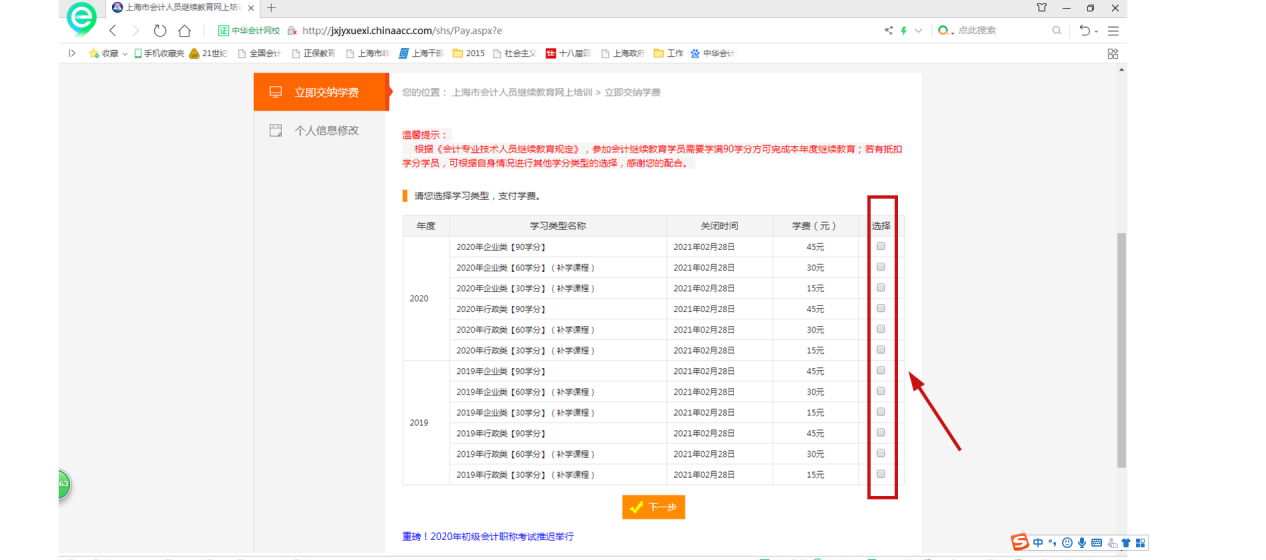
Task: Open the 上海市会计人员继续教育网上培训 breadcrumb link
Action: [521, 92]
